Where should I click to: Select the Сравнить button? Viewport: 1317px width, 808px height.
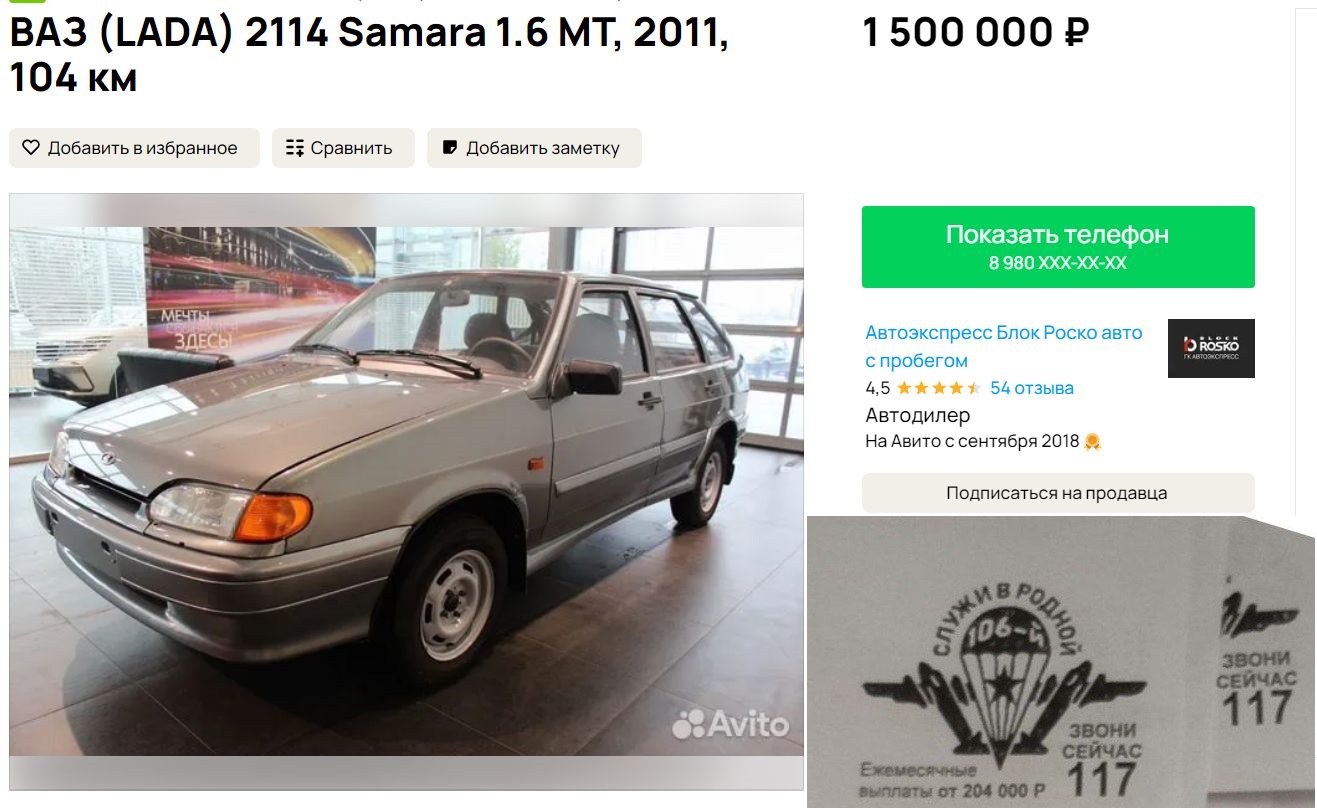[343, 148]
